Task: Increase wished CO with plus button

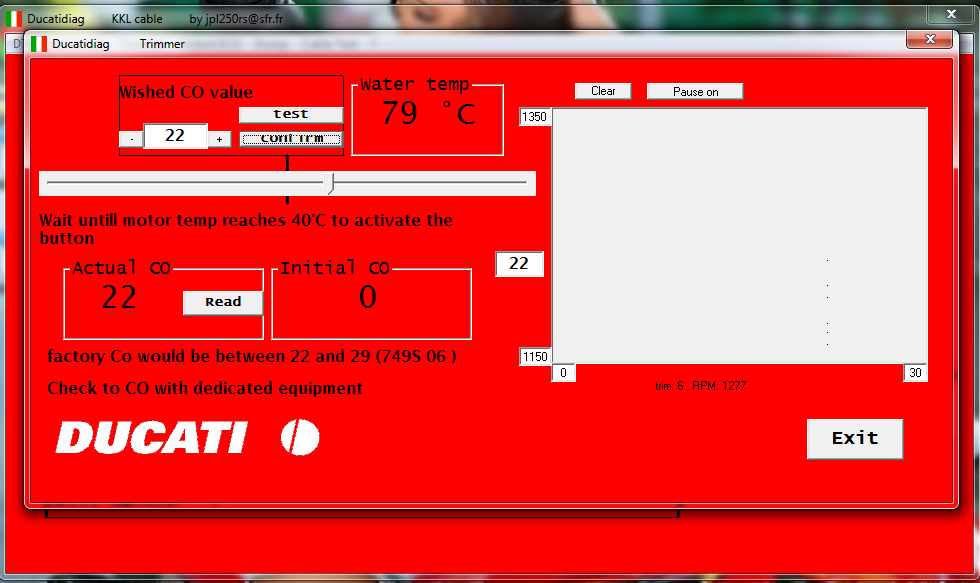Action: click(x=219, y=139)
